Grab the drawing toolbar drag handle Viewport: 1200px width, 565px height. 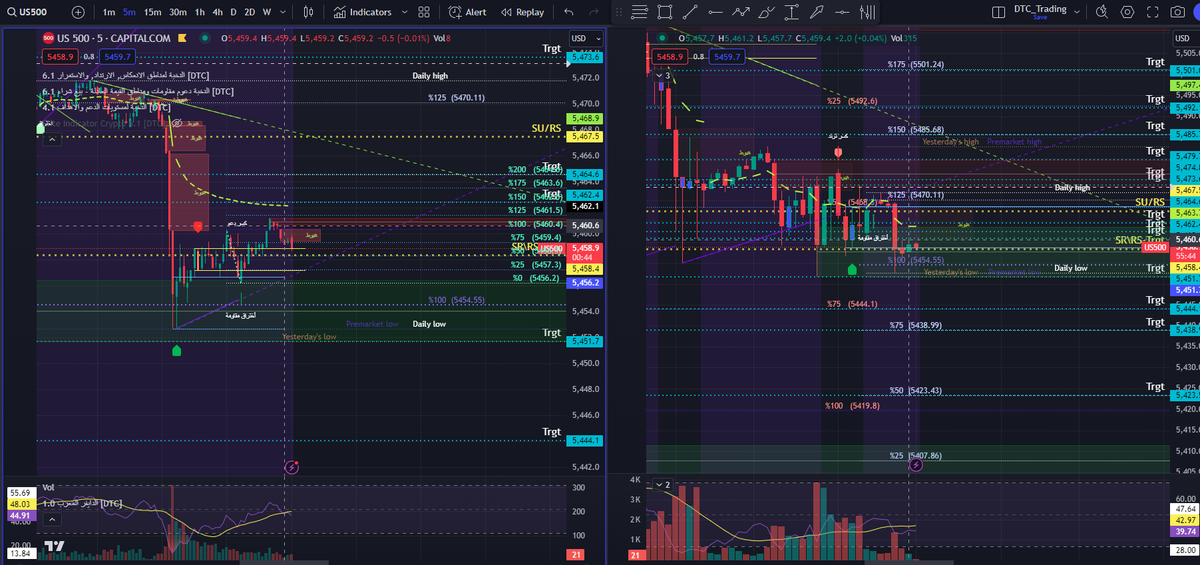pos(617,12)
